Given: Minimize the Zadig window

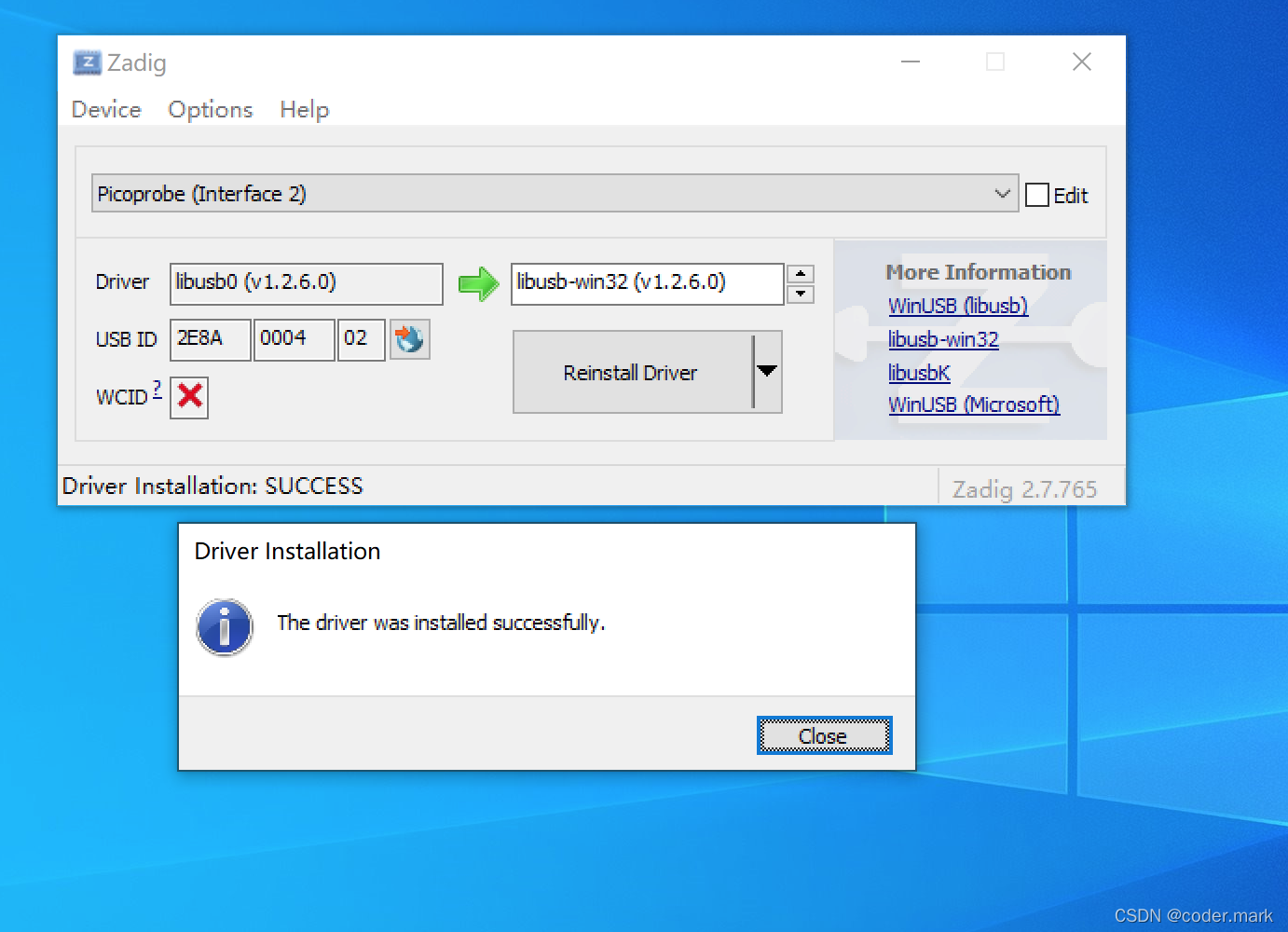Looking at the screenshot, I should coord(911,62).
